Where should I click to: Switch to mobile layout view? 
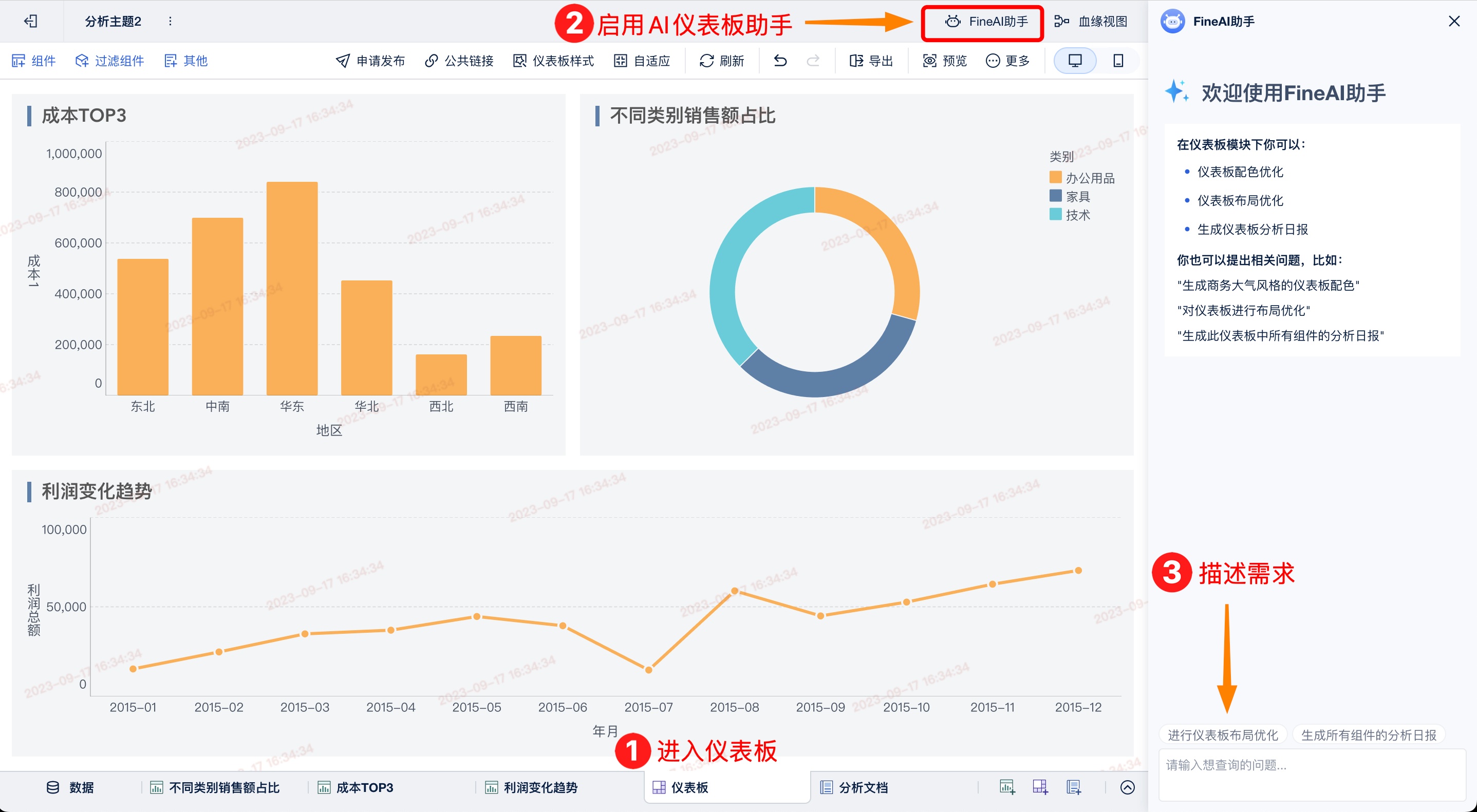coord(1118,60)
